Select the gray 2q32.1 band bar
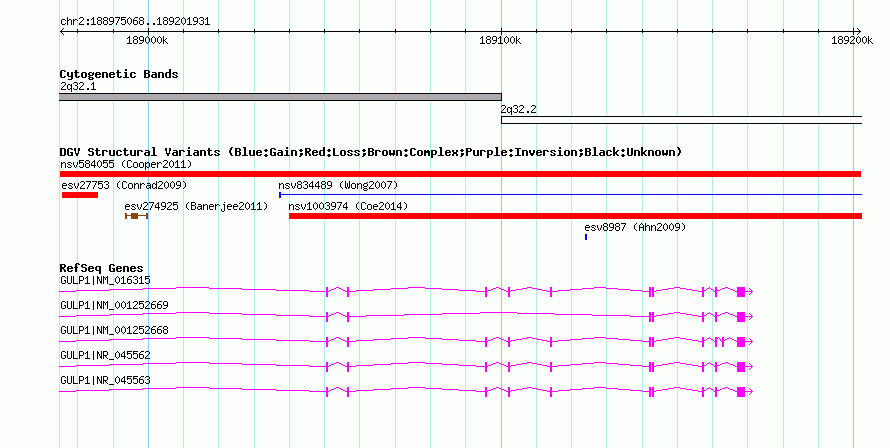The image size is (890, 448). pos(280,97)
